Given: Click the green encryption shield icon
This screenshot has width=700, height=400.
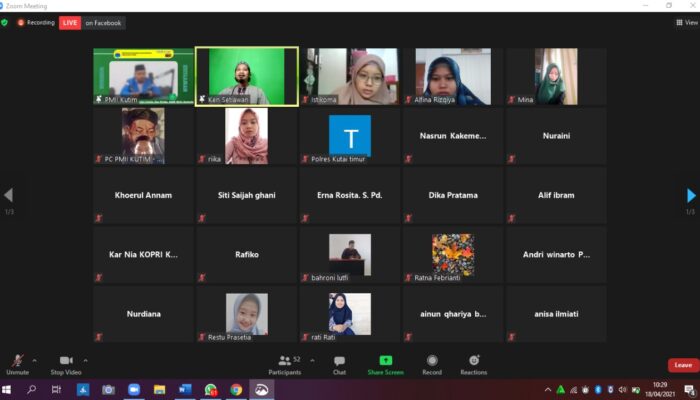Looking at the screenshot, I should [4, 22].
